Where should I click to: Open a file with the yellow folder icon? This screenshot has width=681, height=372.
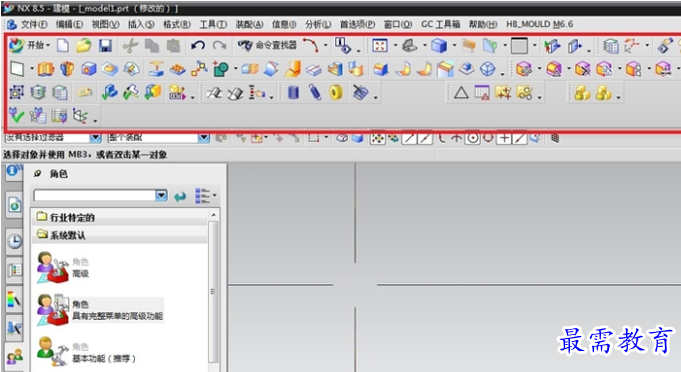click(84, 45)
